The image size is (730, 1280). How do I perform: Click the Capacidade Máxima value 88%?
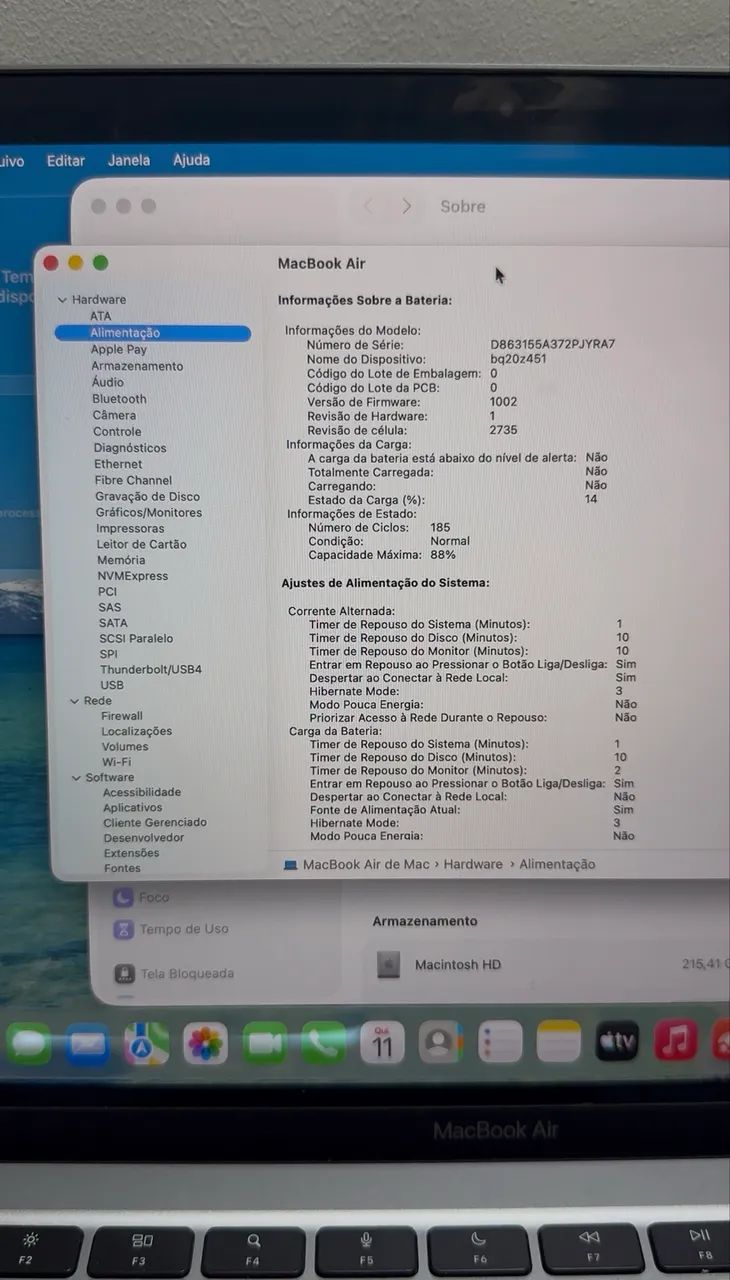[443, 554]
